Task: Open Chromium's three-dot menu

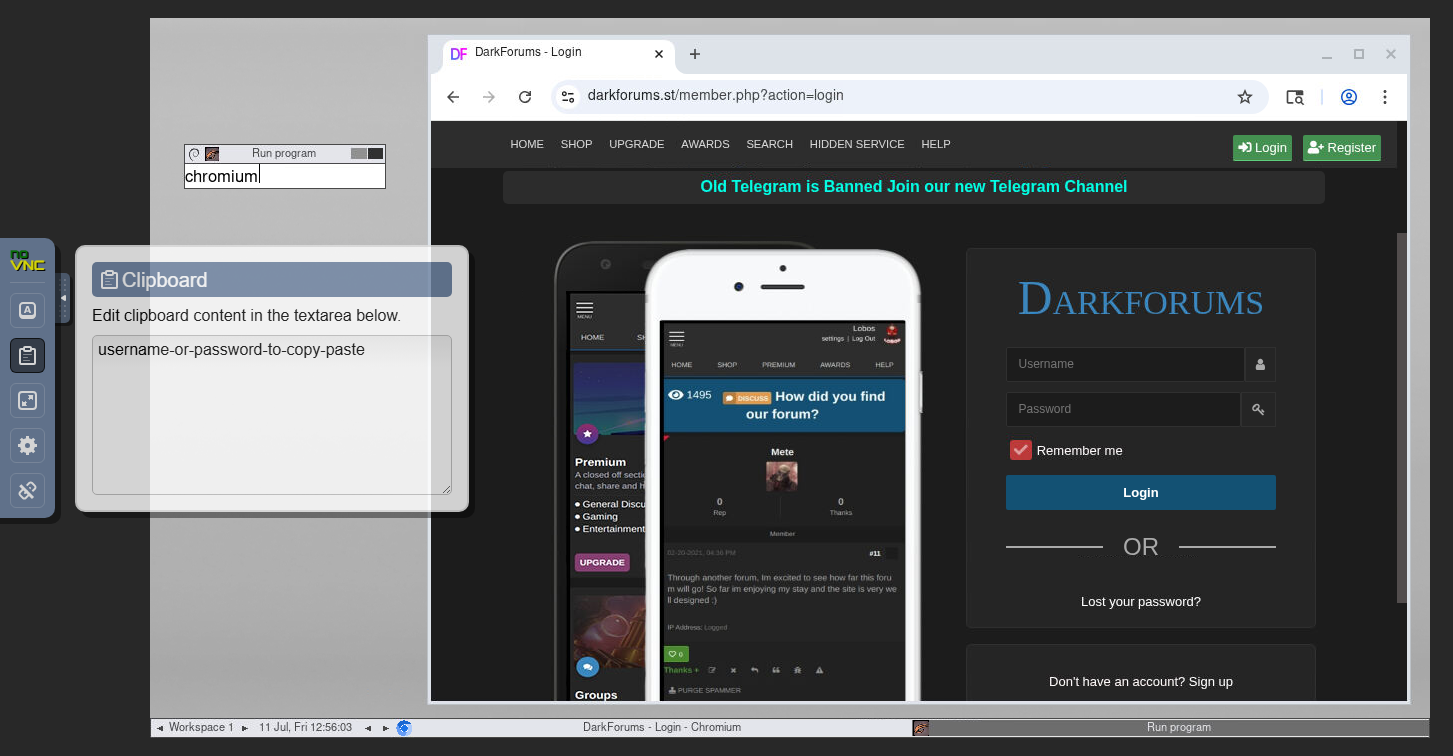Action: (x=1385, y=97)
